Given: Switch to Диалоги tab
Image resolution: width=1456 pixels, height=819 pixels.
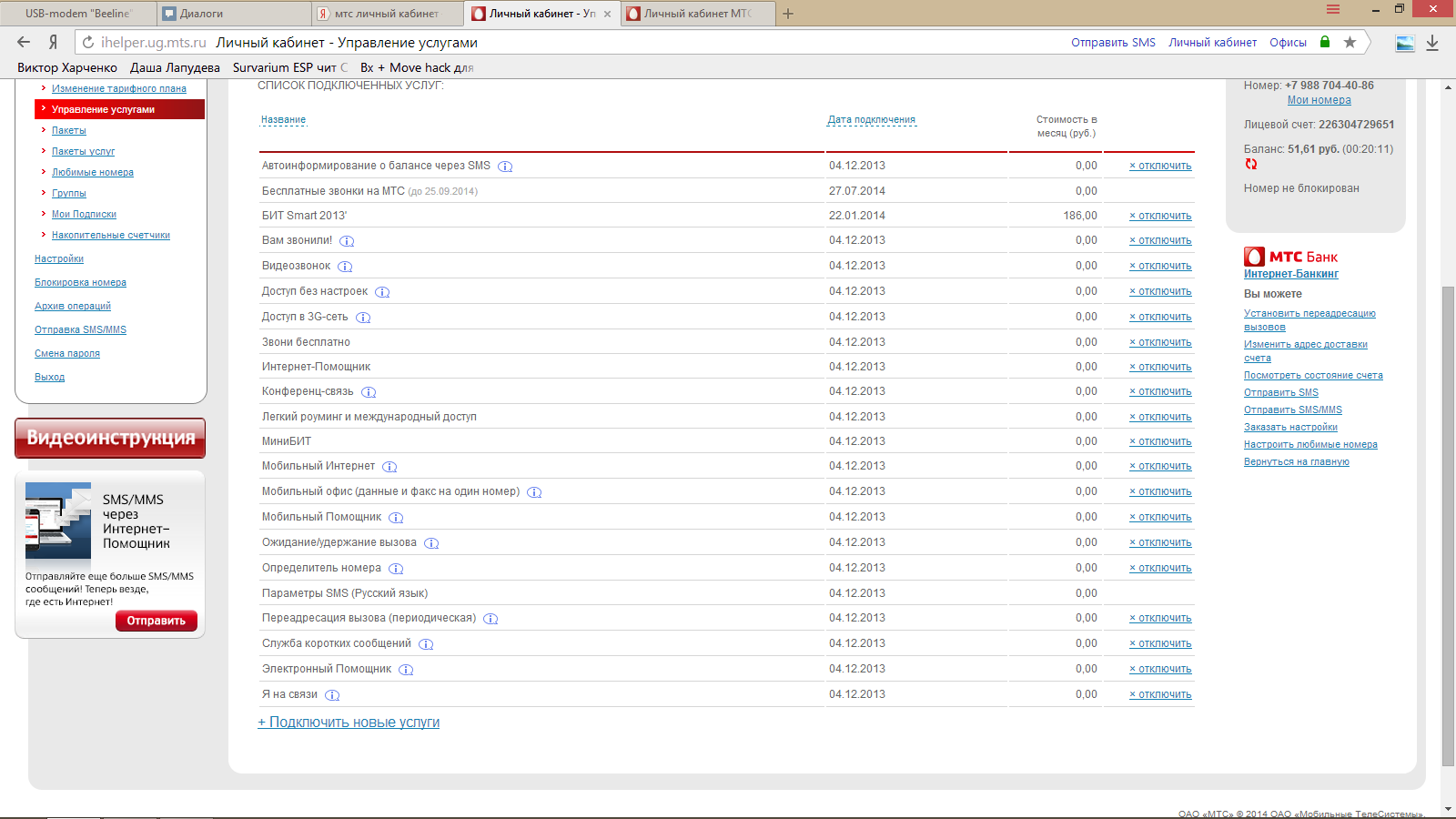Looking at the screenshot, I should point(235,14).
